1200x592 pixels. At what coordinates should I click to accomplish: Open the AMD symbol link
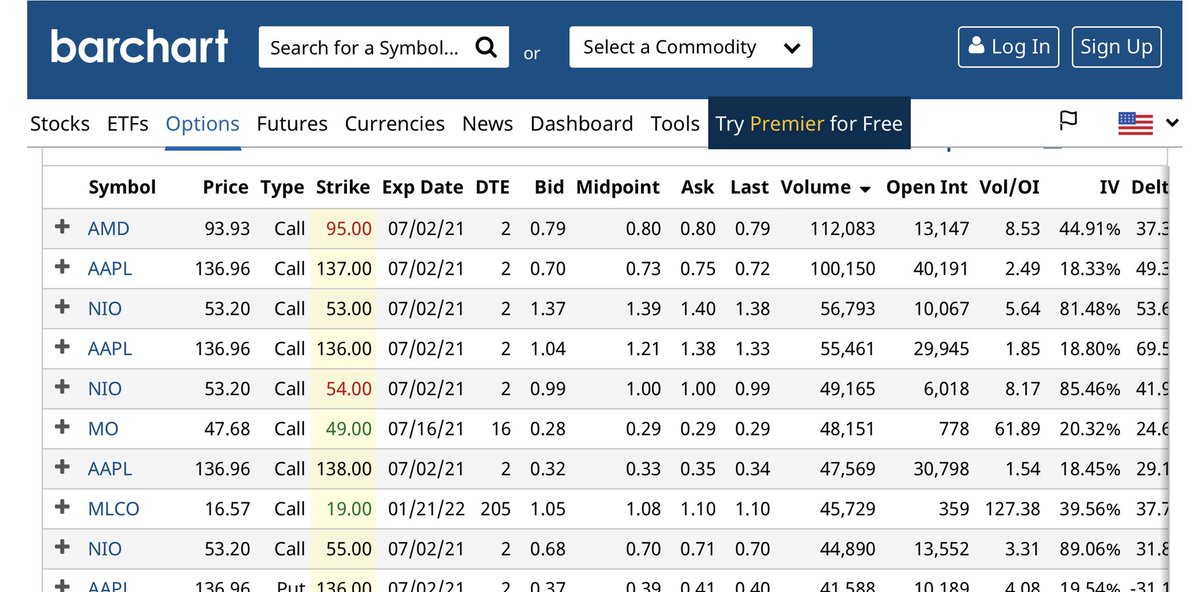109,229
